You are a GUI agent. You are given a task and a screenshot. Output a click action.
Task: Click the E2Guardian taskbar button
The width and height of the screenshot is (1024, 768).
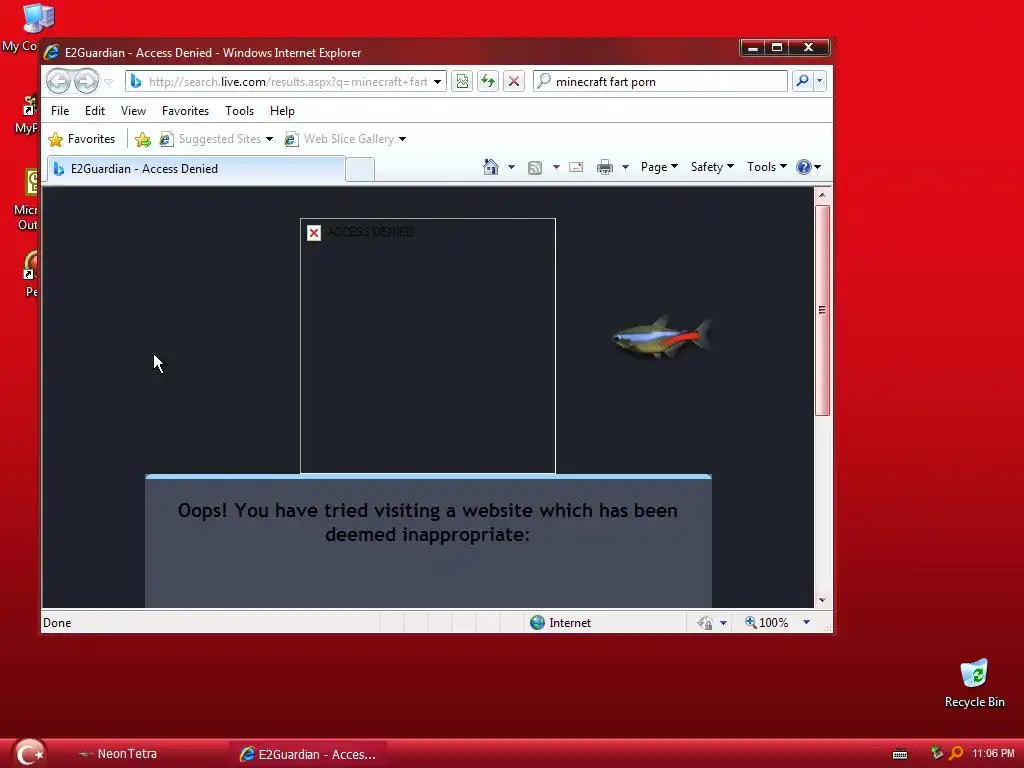308,754
